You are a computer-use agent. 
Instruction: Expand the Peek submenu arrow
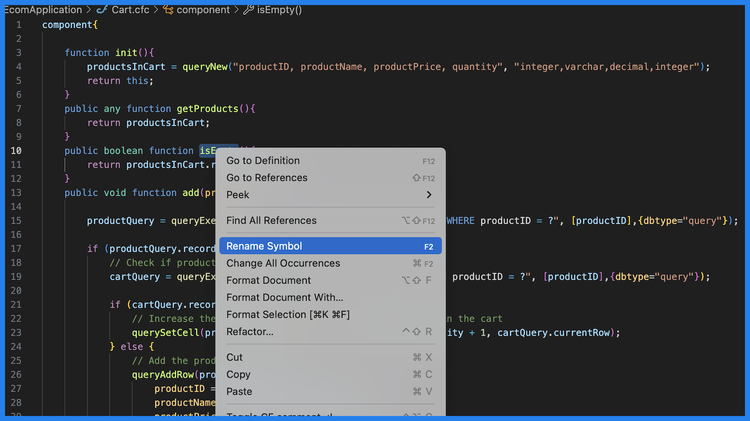coord(429,195)
